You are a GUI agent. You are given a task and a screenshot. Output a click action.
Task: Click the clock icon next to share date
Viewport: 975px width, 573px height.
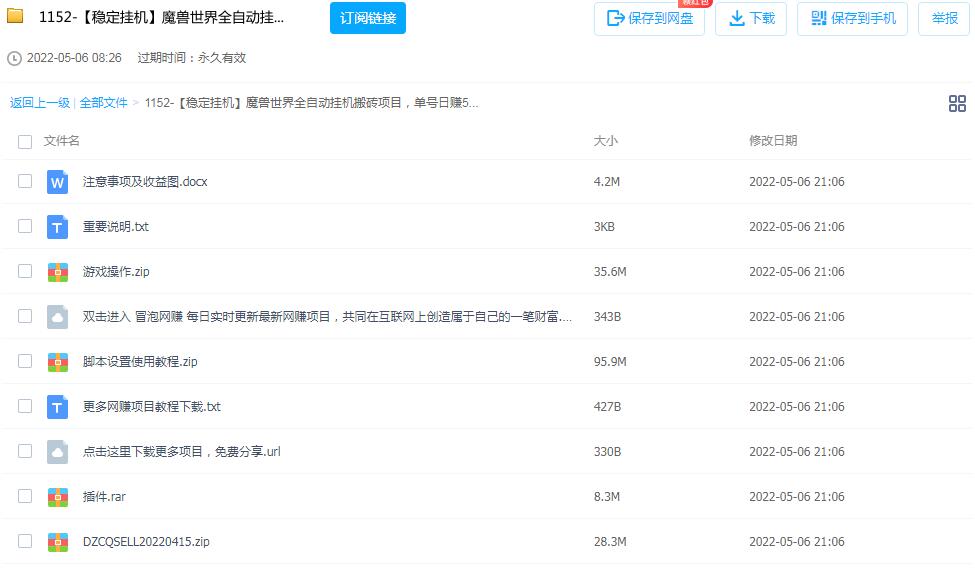(x=14, y=58)
